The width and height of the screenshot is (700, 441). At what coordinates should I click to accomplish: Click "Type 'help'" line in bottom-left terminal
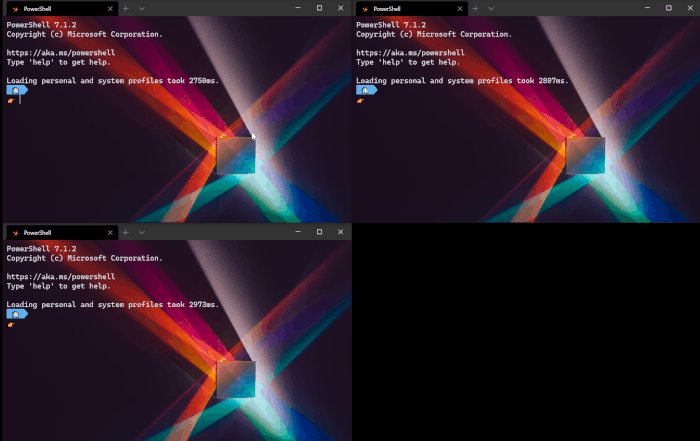click(58, 287)
